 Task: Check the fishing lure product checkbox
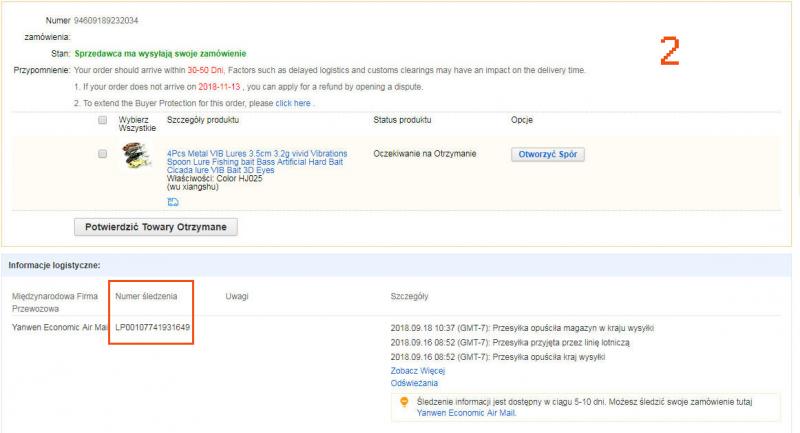(x=102, y=154)
